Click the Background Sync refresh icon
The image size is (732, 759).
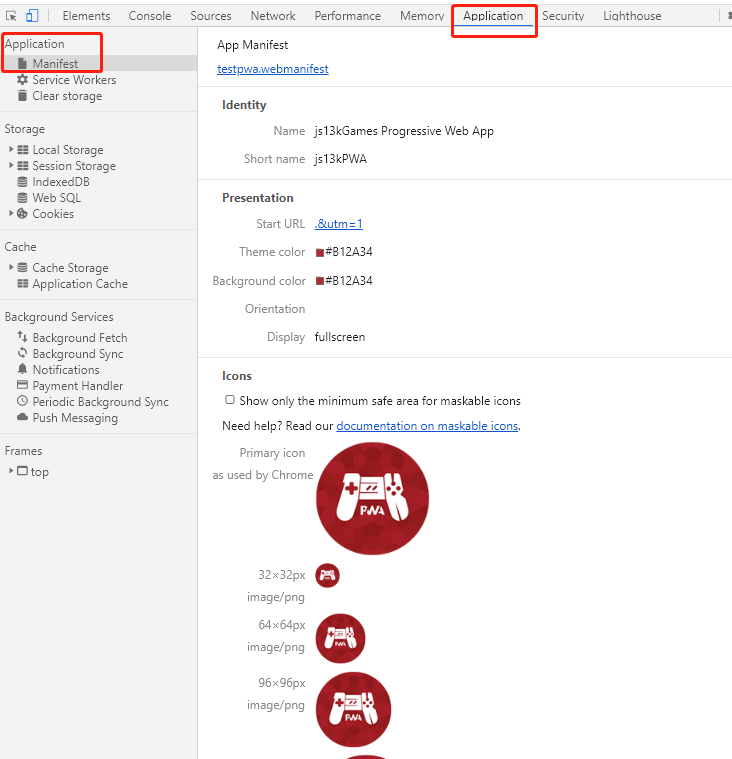[22, 352]
